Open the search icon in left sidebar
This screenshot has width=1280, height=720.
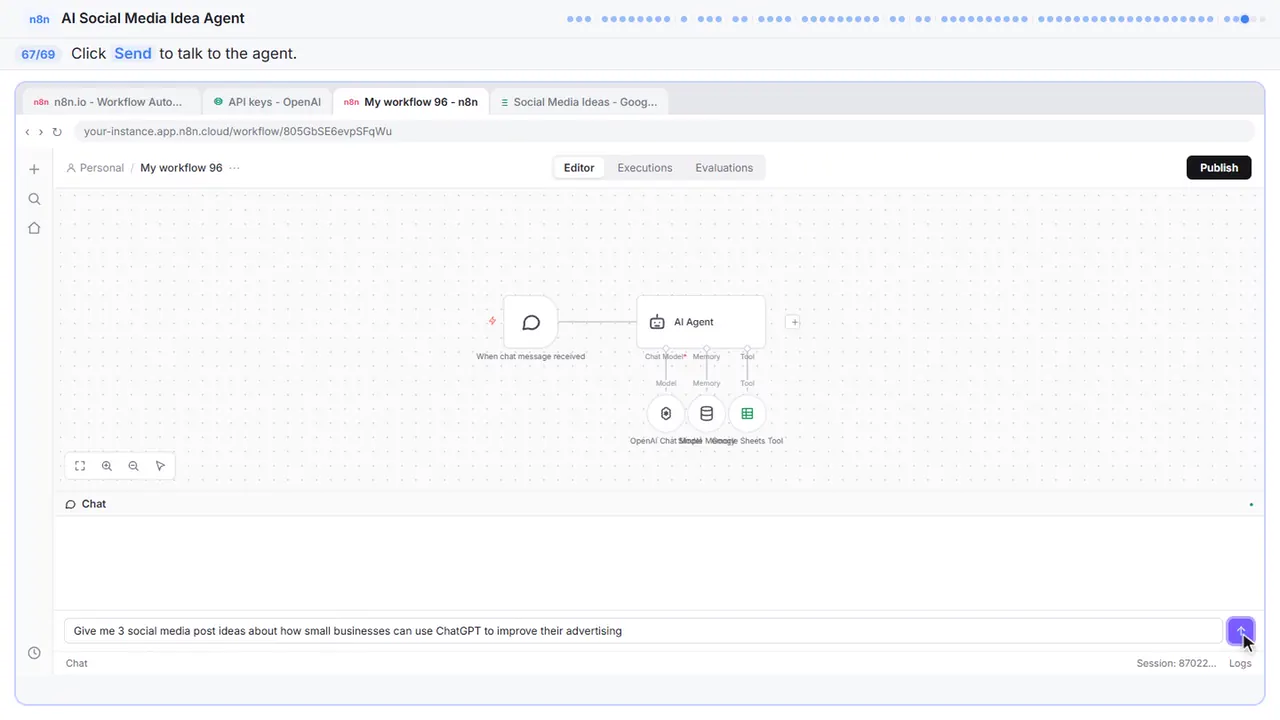pos(34,199)
